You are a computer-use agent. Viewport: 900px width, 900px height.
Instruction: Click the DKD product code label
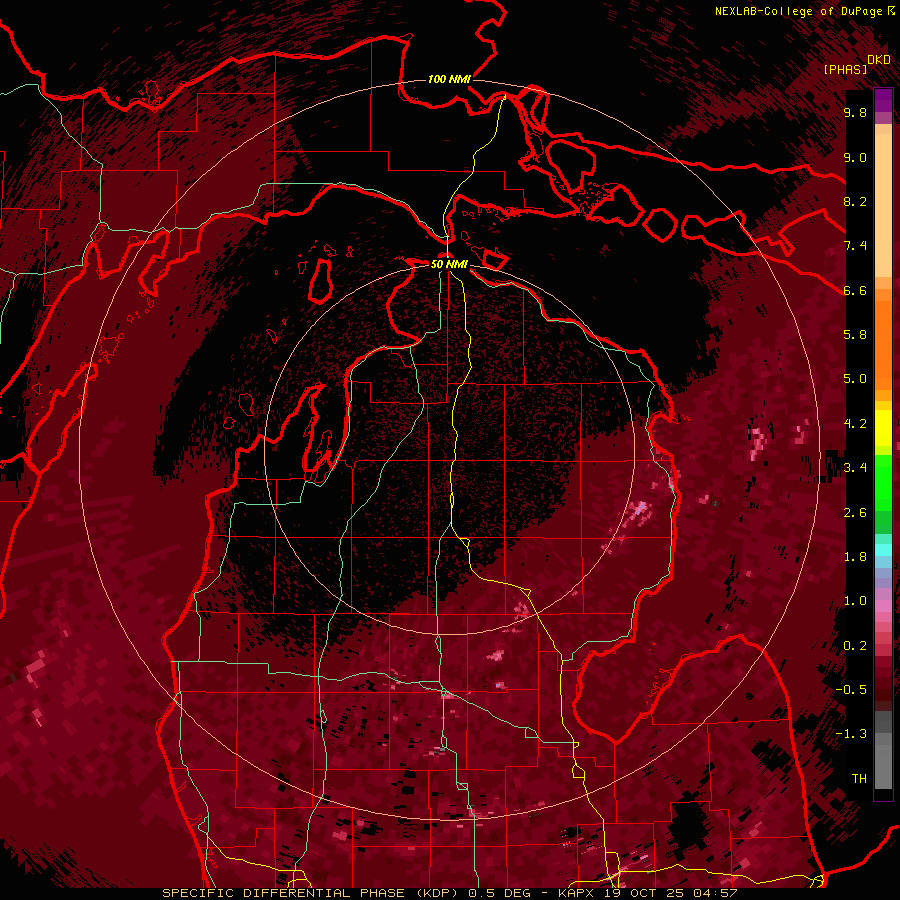coord(879,60)
